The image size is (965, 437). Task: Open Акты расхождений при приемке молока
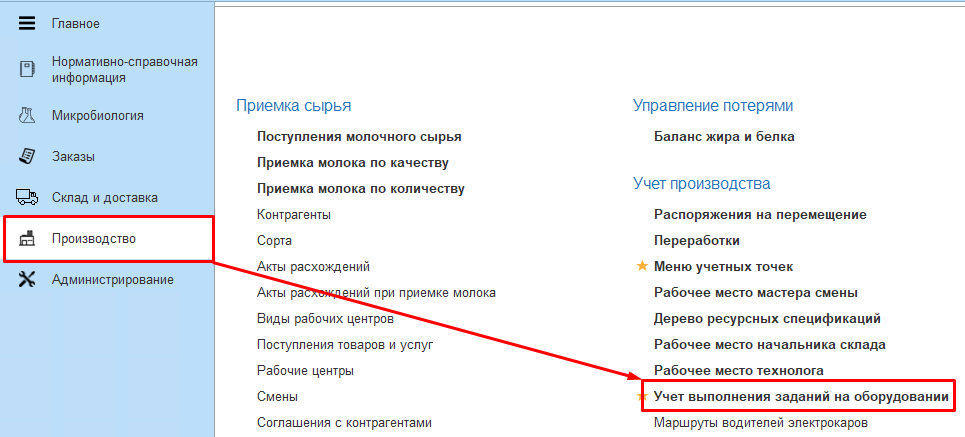(x=376, y=292)
